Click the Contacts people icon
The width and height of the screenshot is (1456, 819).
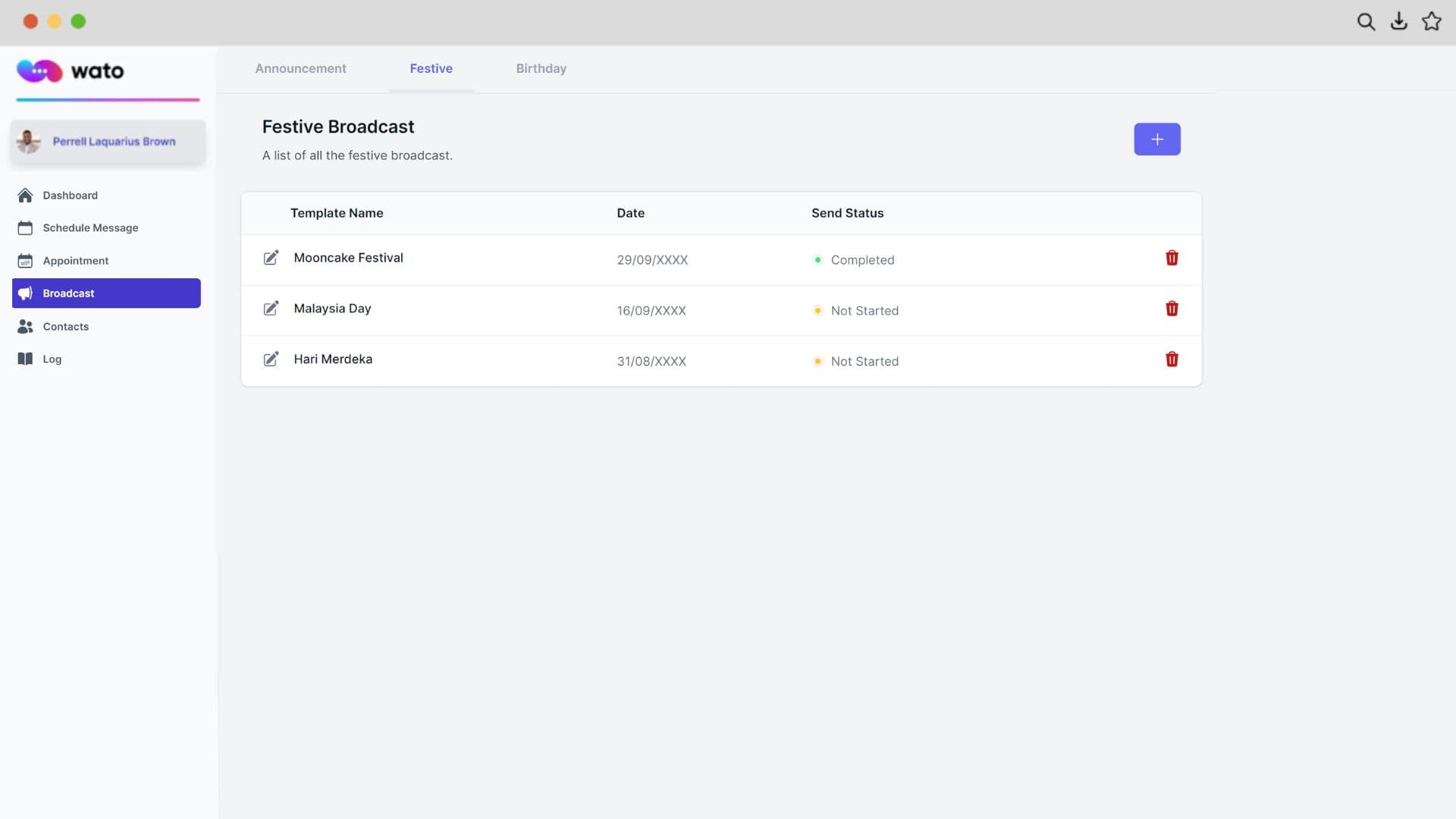[x=25, y=326]
